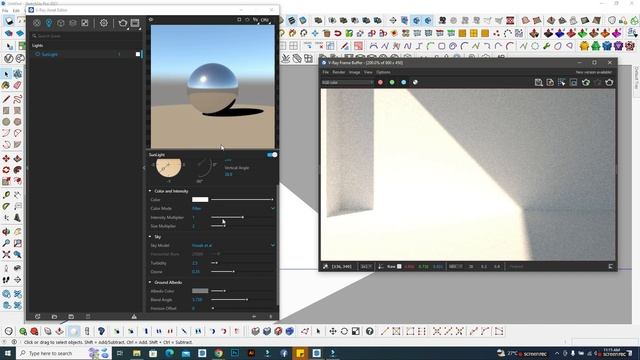Viewport: 640px width, 360px height.
Task: Open the Albedo Color swatch
Action: tap(200, 291)
